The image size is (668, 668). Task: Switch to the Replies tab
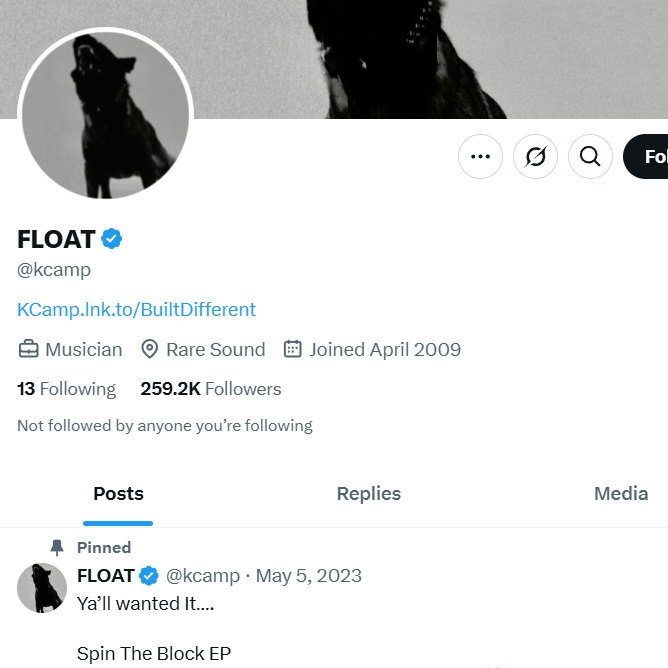pos(368,494)
